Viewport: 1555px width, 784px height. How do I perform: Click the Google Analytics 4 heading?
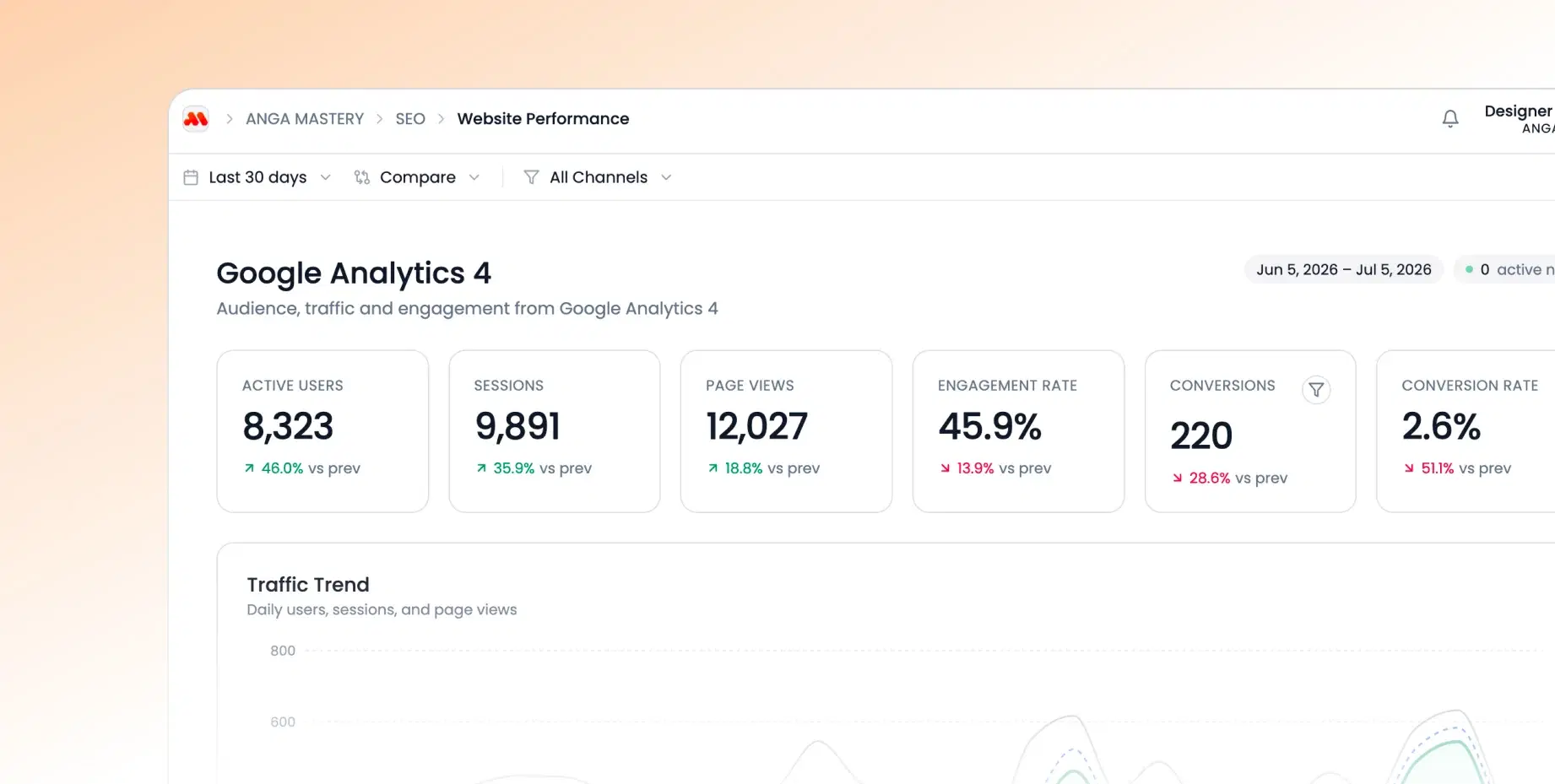(354, 273)
